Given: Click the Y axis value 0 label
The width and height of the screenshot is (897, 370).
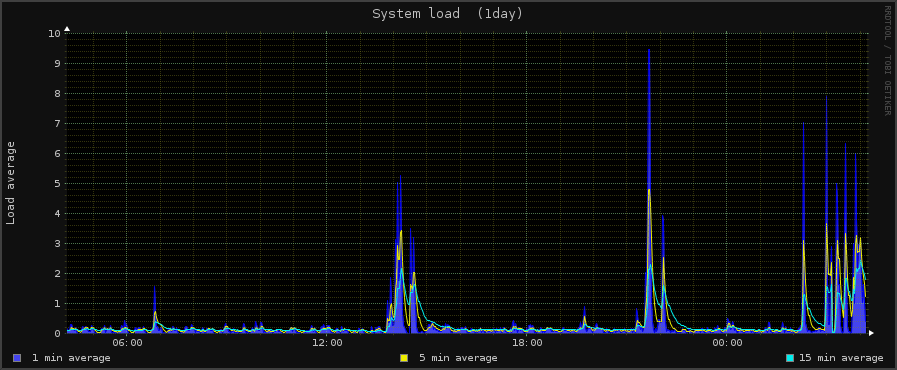Looking at the screenshot, I should [58, 333].
